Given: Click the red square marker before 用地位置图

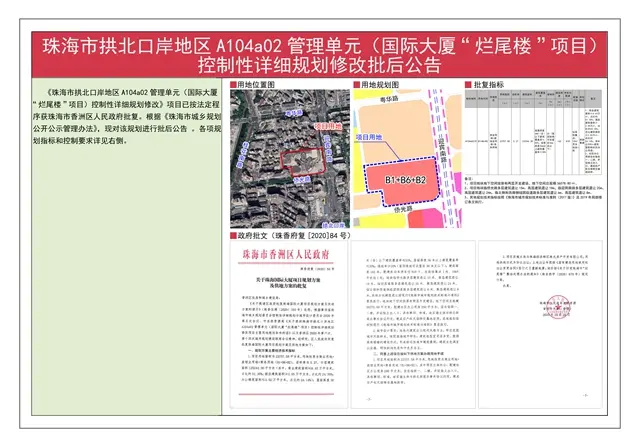Looking at the screenshot, I should pos(233,84).
